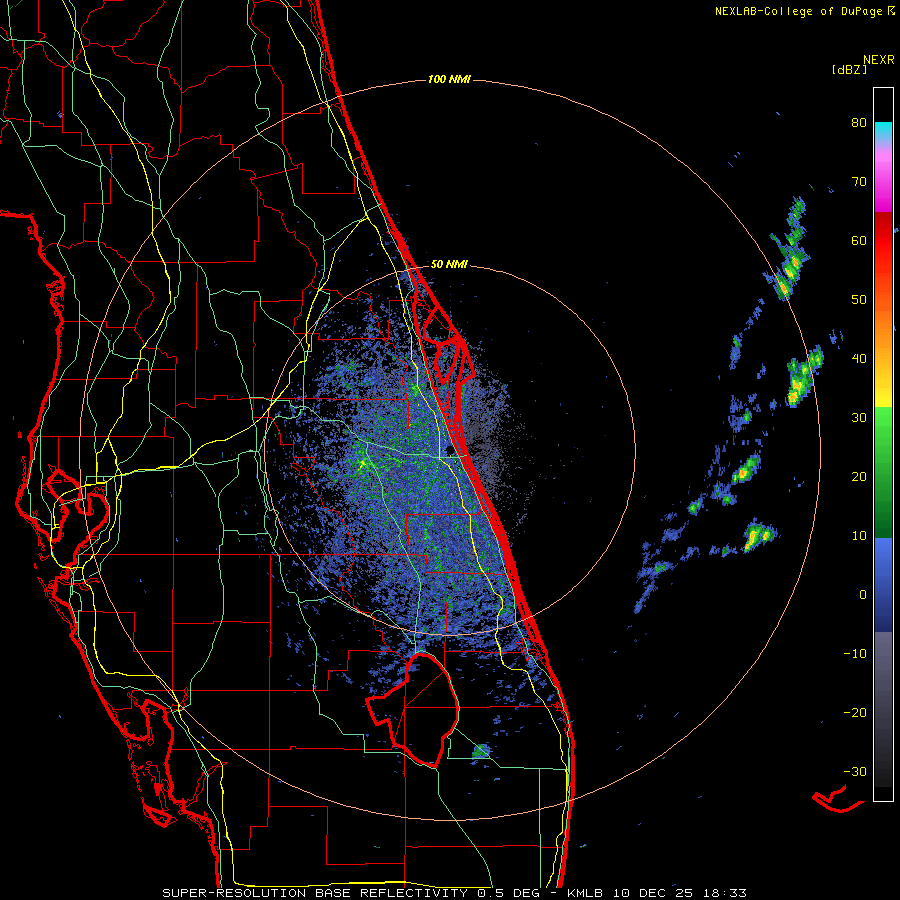
Task: Click the 50 value on the dBZ scale
Action: coord(859,300)
